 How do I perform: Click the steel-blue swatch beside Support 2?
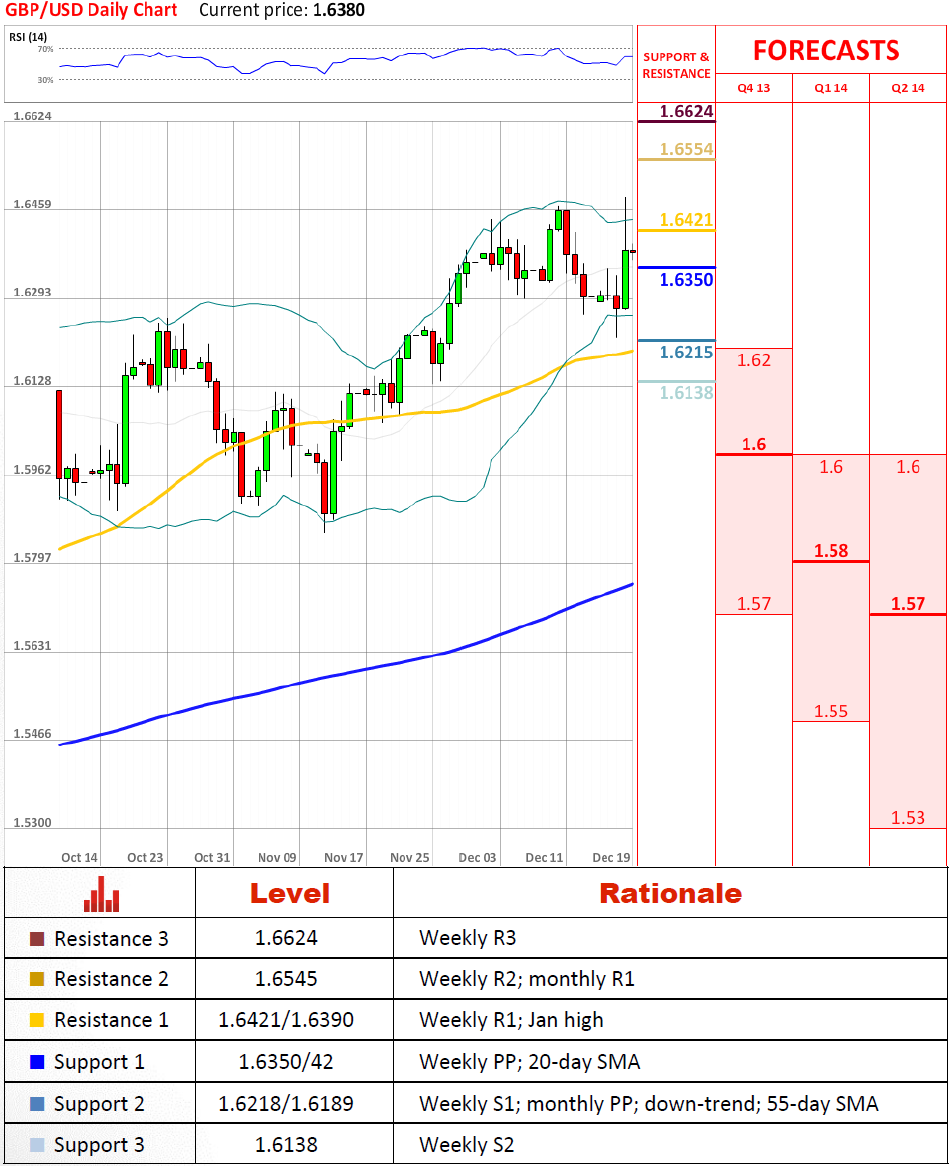36,1104
